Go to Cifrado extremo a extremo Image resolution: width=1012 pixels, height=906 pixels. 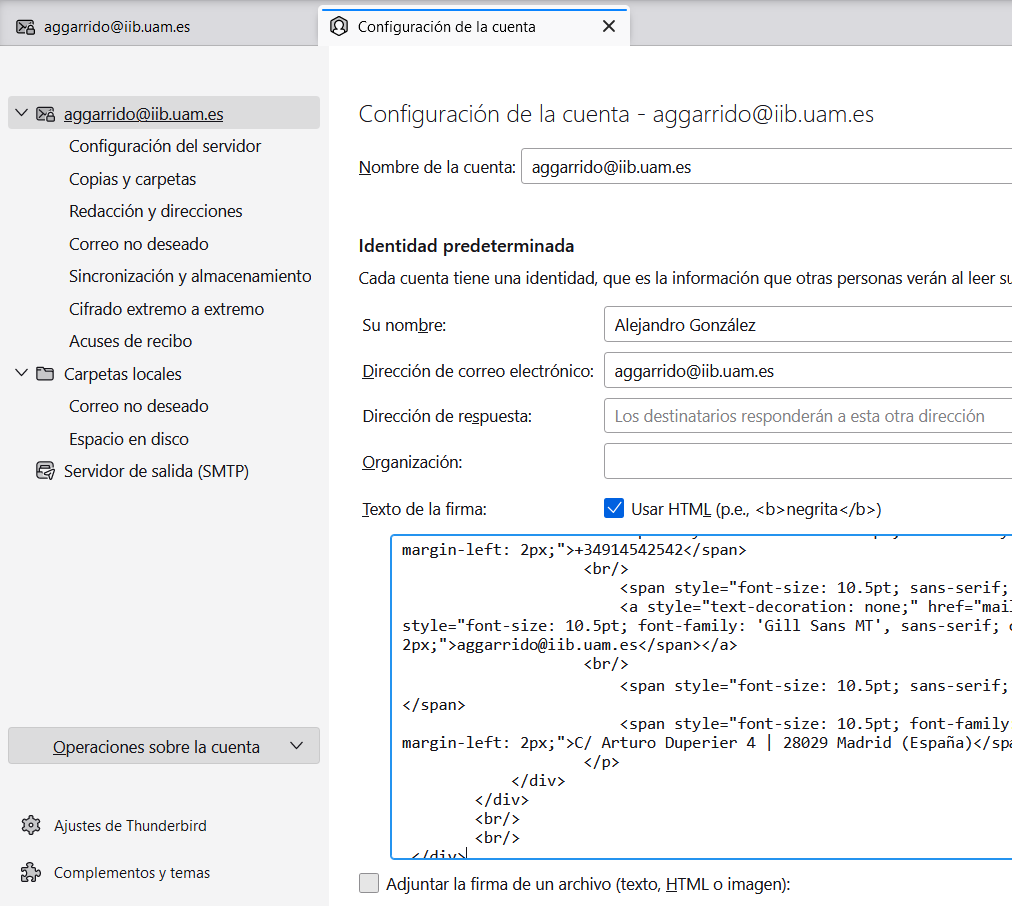(166, 309)
